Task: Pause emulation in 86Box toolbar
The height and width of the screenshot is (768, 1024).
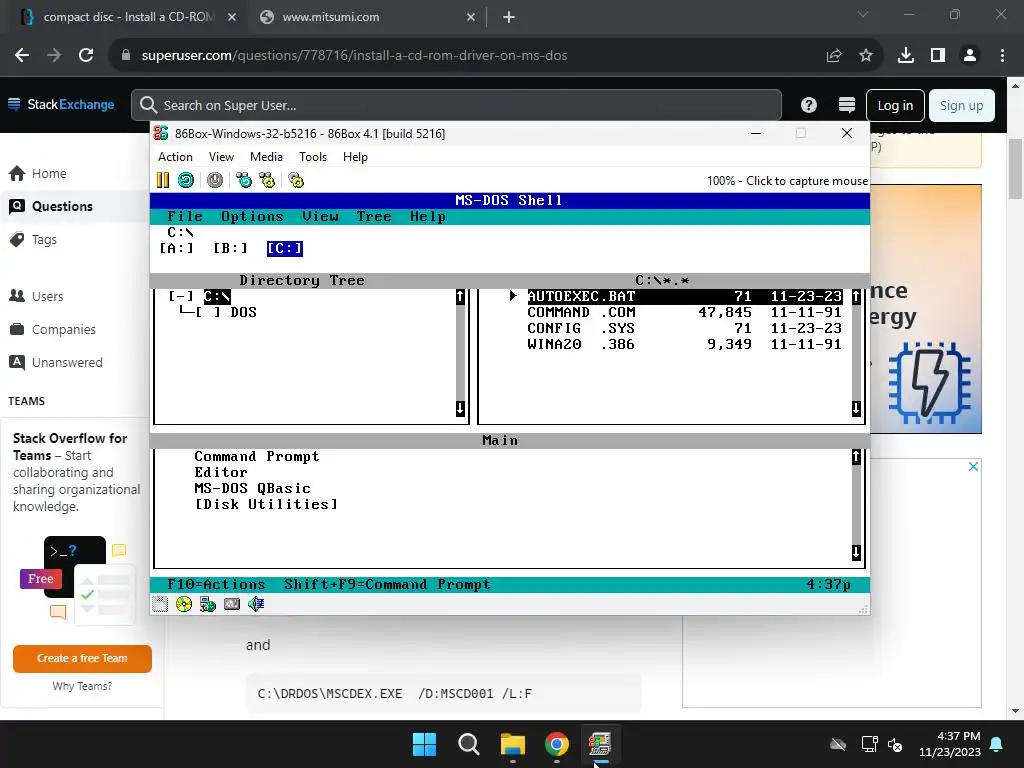Action: pos(163,180)
